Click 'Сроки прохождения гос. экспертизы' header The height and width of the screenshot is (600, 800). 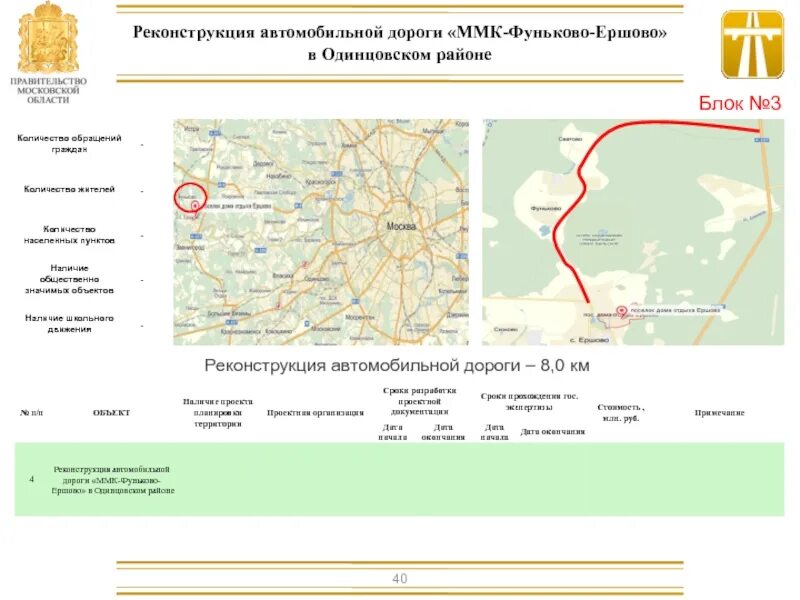[529, 402]
